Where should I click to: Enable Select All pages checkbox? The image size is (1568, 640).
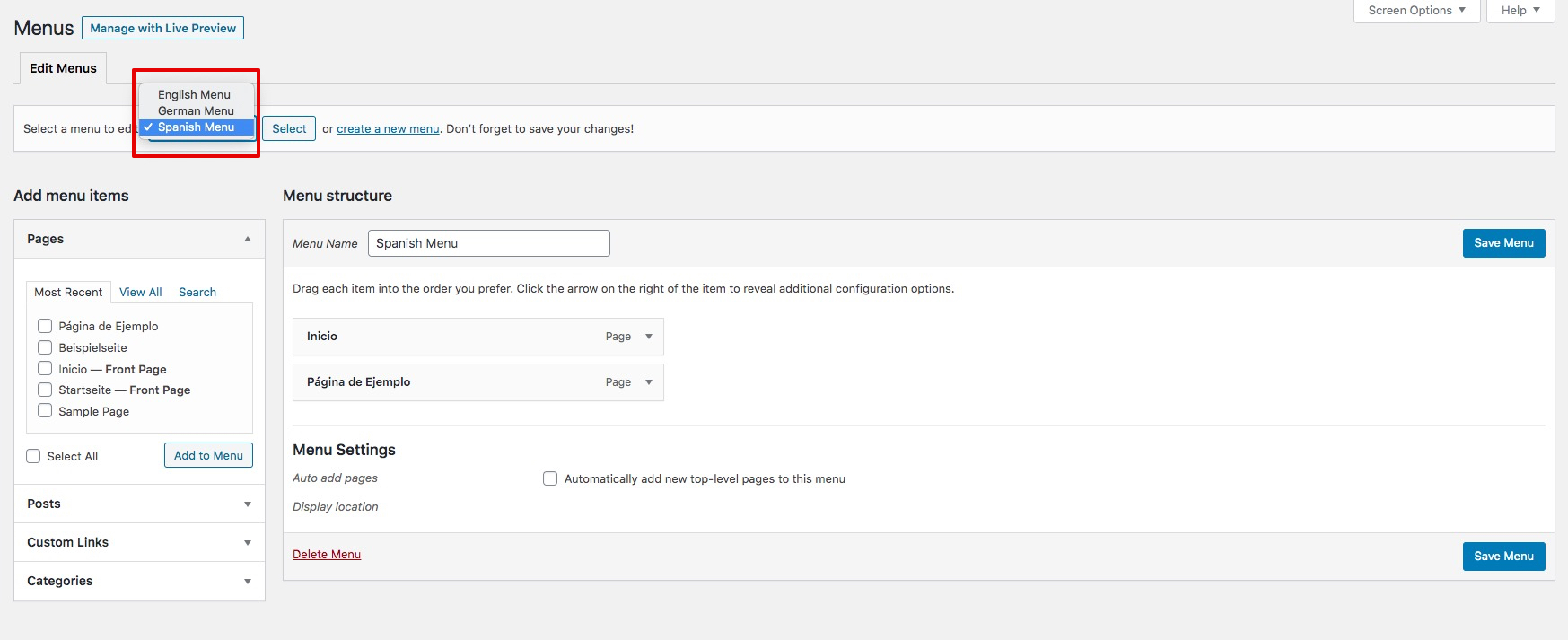34,456
